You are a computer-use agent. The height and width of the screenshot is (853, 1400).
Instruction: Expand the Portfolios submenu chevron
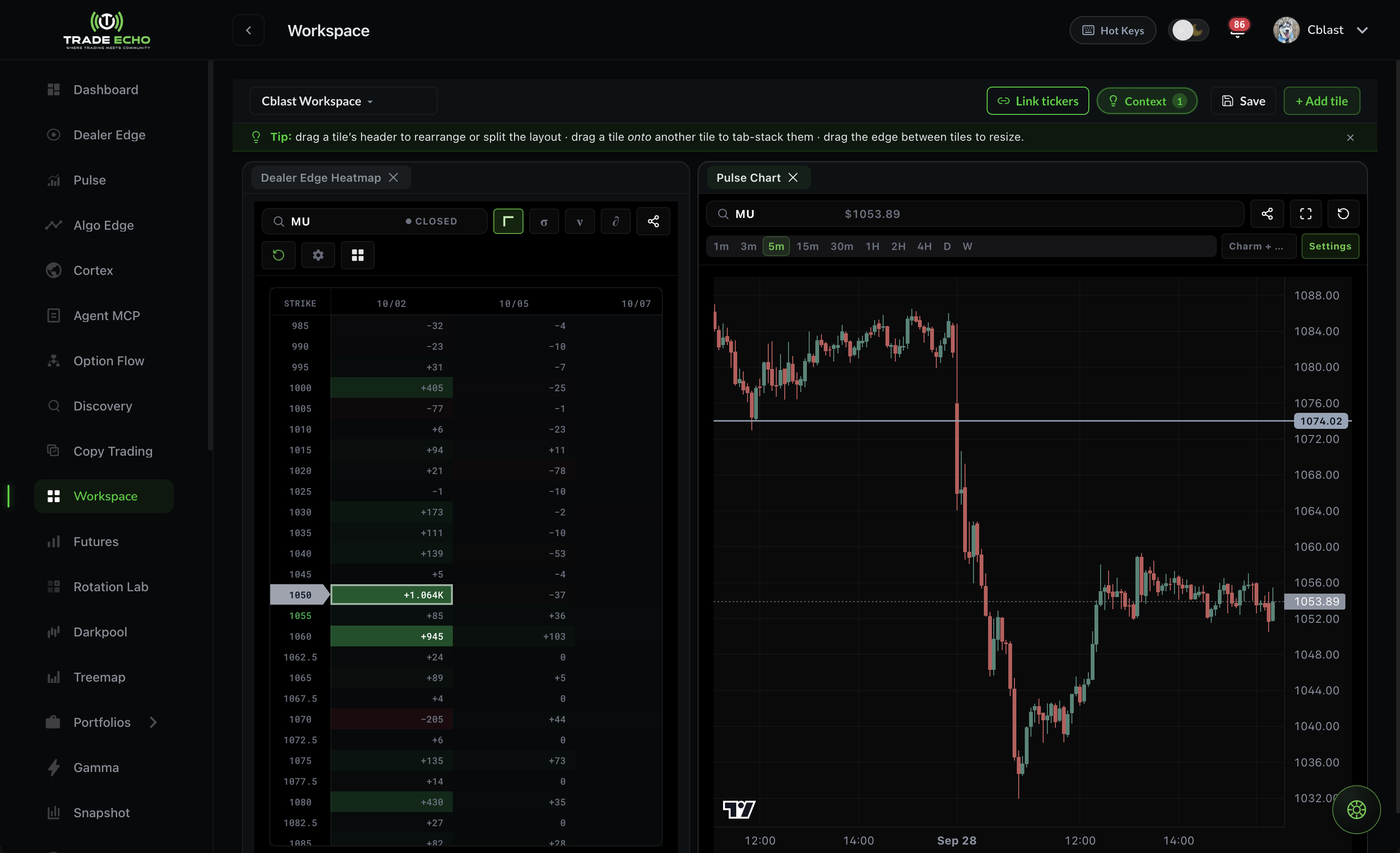coord(153,722)
